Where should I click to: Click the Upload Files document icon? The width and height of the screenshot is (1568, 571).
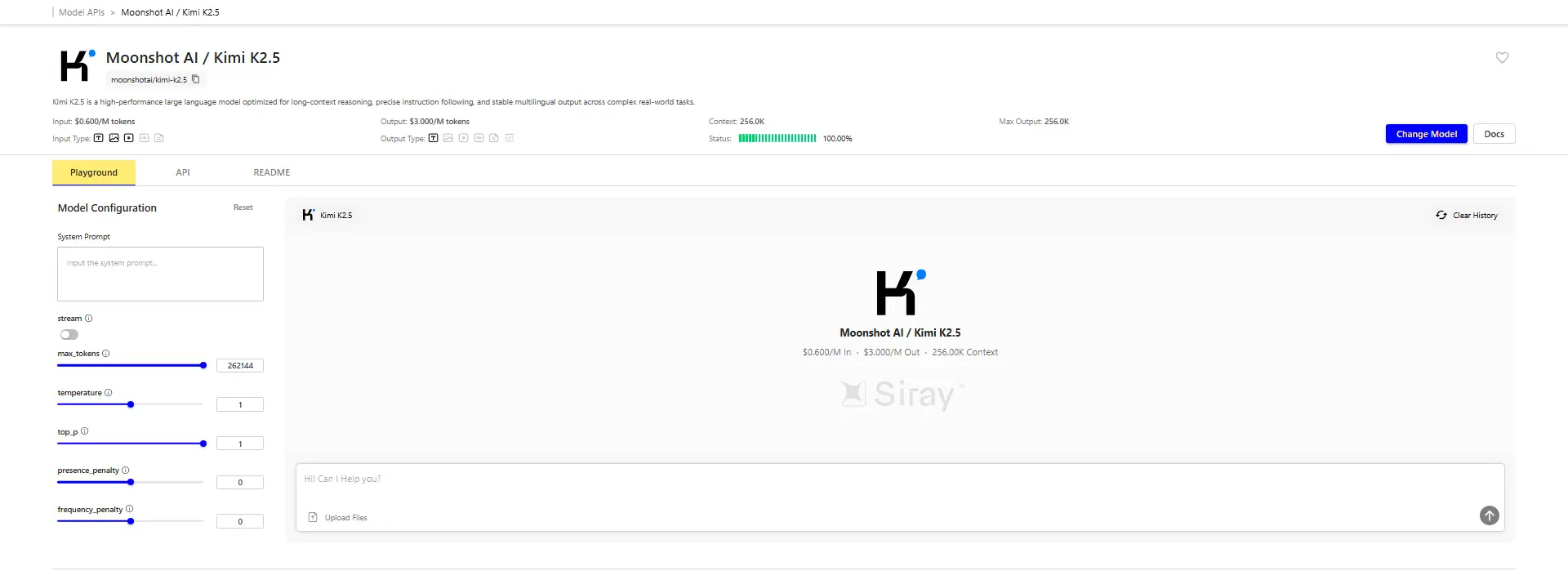[x=313, y=517]
